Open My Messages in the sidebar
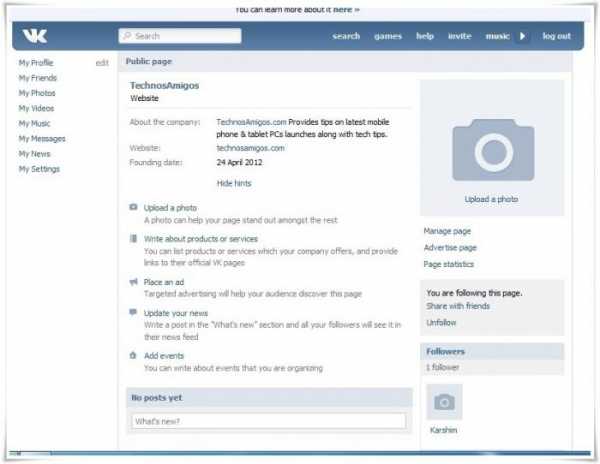Screen dimensions: 600x464 coord(42,139)
